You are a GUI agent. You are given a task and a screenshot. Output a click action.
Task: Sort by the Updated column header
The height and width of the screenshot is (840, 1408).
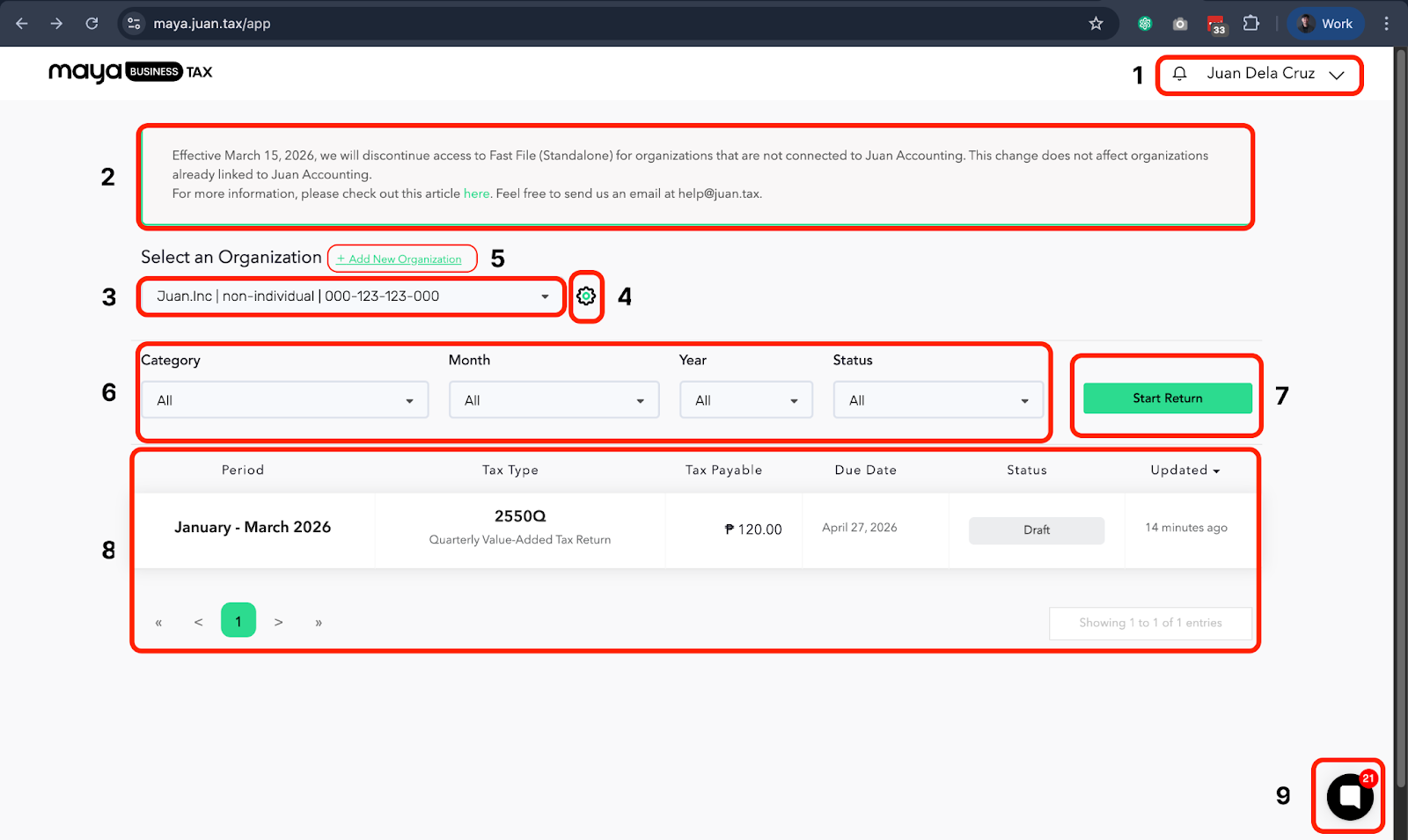[x=1185, y=471]
